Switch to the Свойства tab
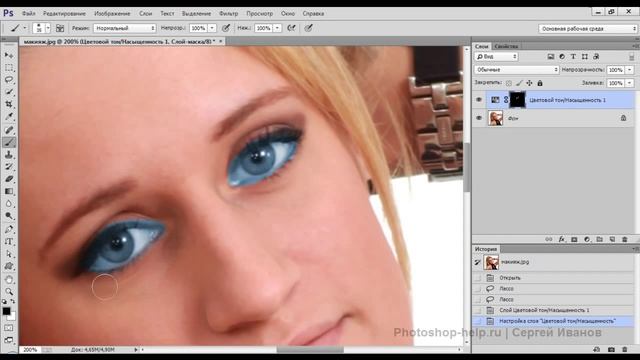The image size is (640, 360). click(506, 46)
